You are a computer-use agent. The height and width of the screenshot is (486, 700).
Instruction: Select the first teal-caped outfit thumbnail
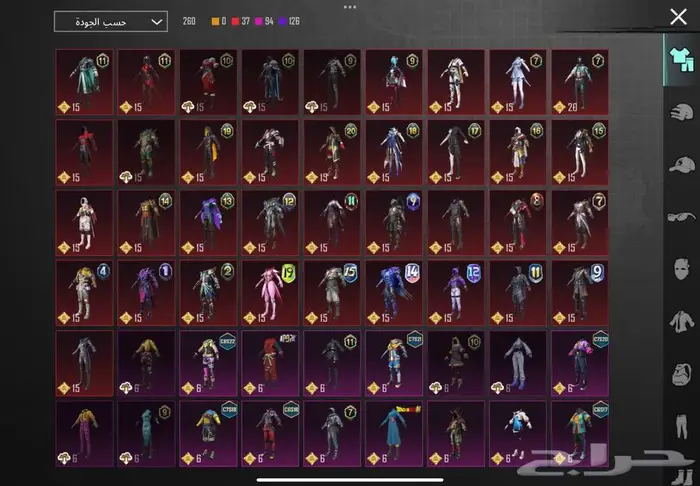84,81
